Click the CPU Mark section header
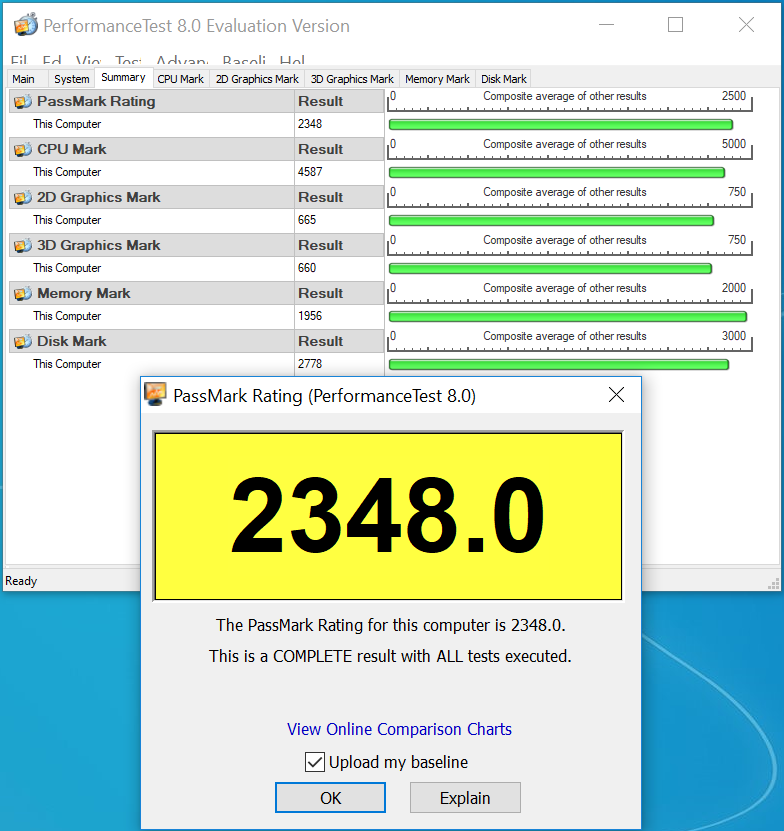The height and width of the screenshot is (831, 784). click(x=152, y=149)
